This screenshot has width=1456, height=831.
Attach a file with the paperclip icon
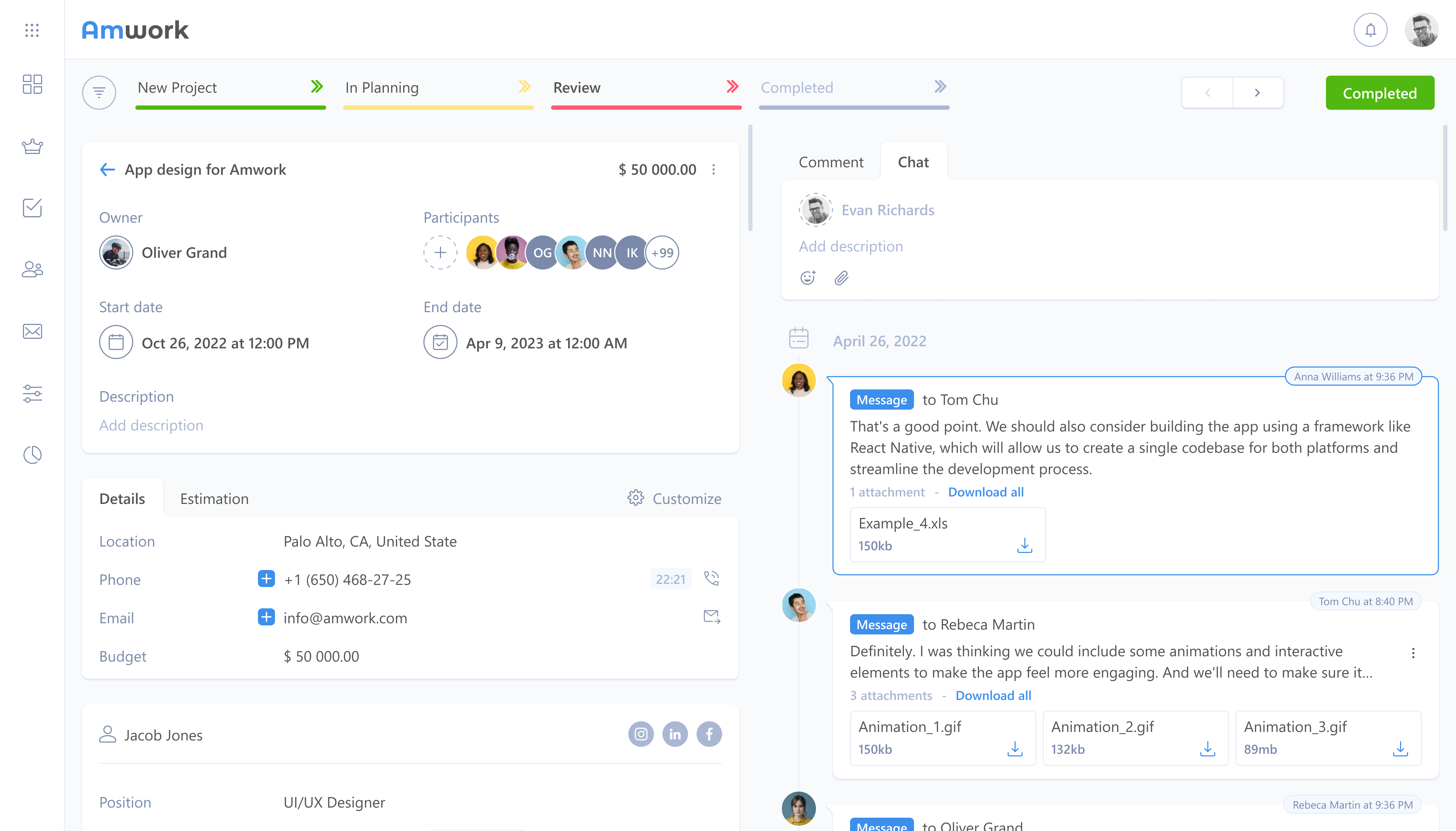[842, 278]
